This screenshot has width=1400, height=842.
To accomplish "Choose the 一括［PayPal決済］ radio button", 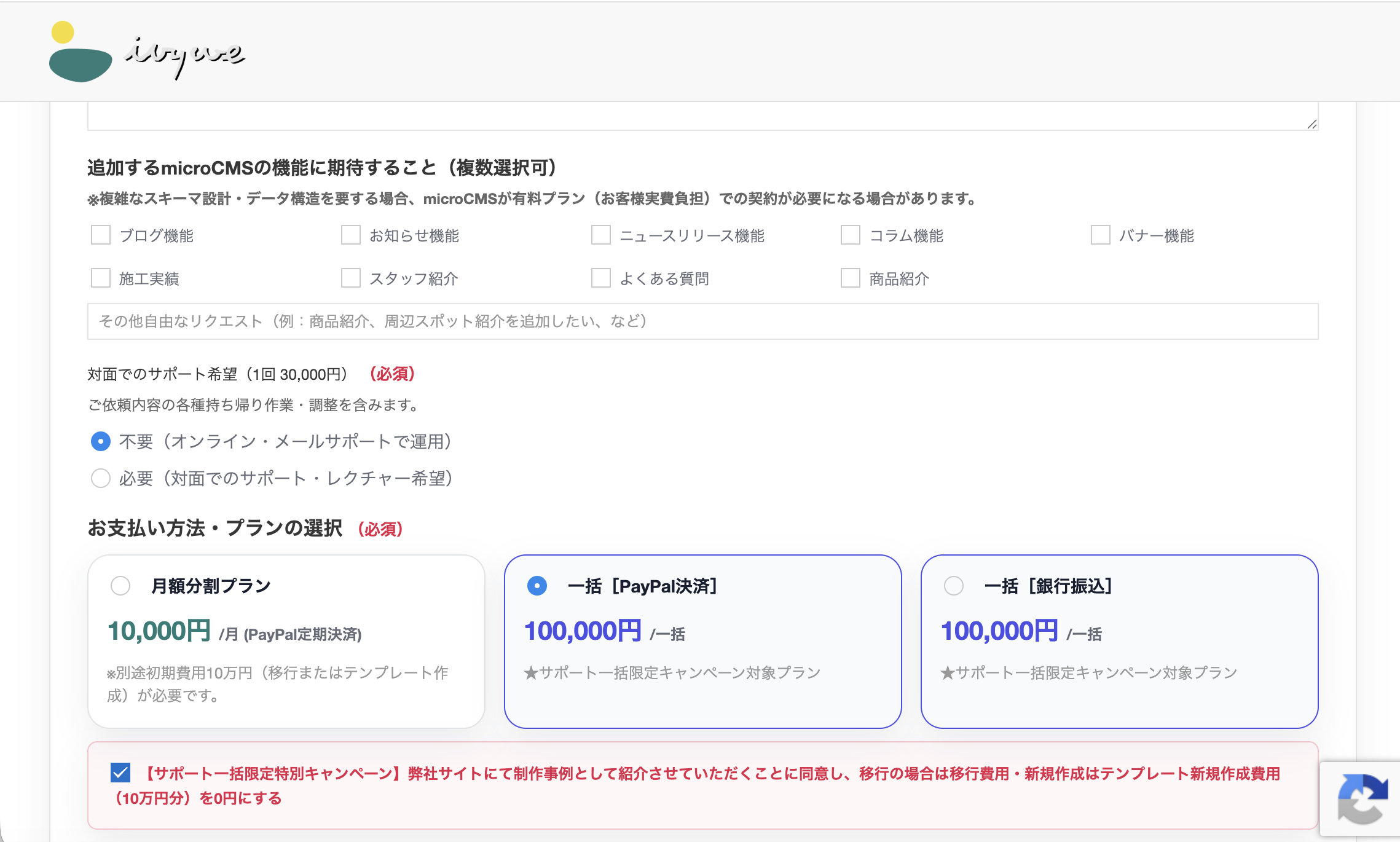I will [537, 586].
